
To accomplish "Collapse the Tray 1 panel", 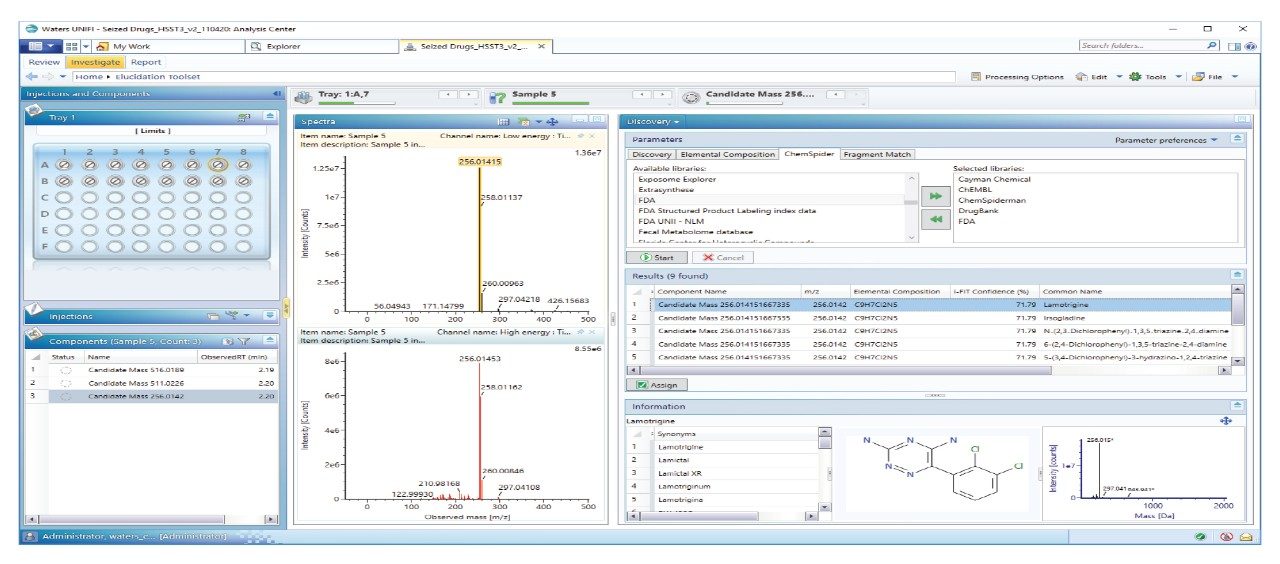I will (x=269, y=117).
